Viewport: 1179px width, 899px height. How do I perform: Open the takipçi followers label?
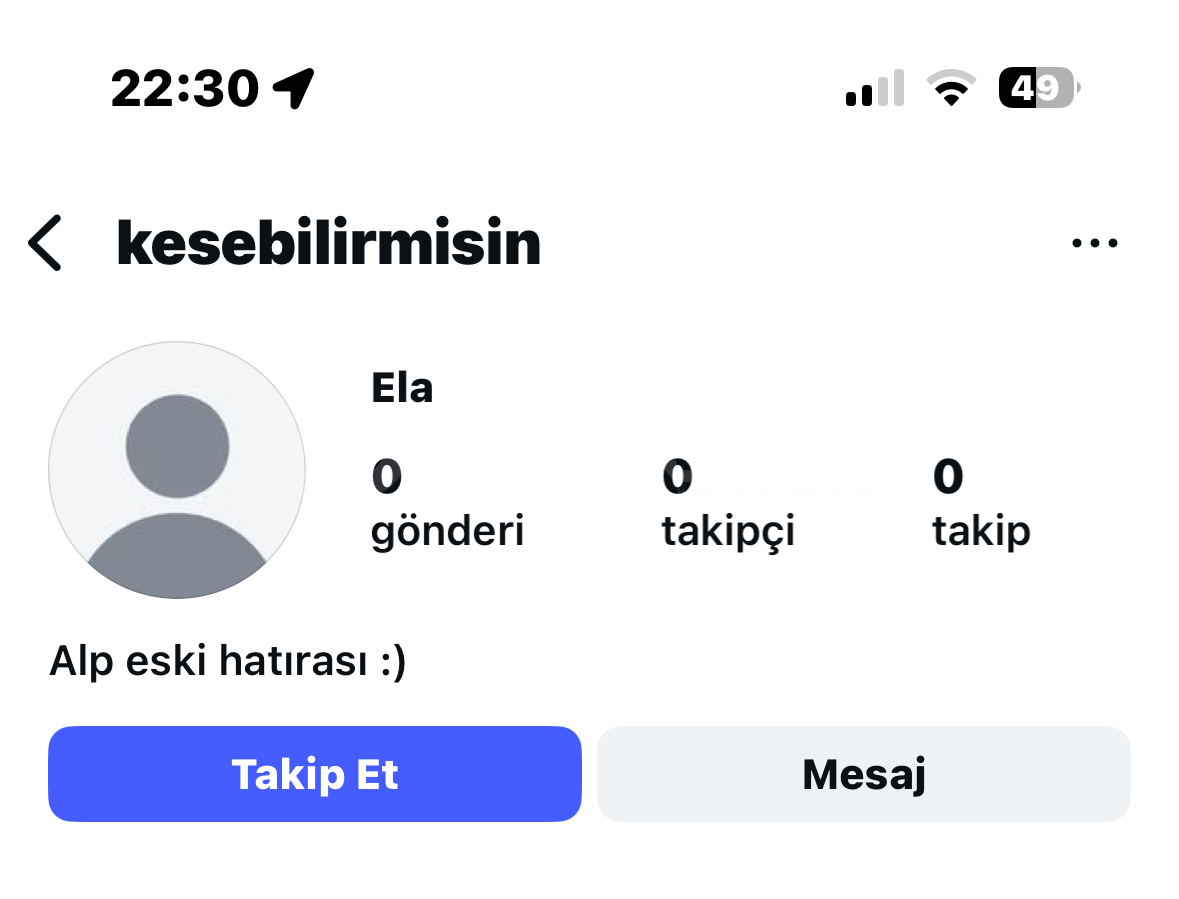[x=728, y=531]
